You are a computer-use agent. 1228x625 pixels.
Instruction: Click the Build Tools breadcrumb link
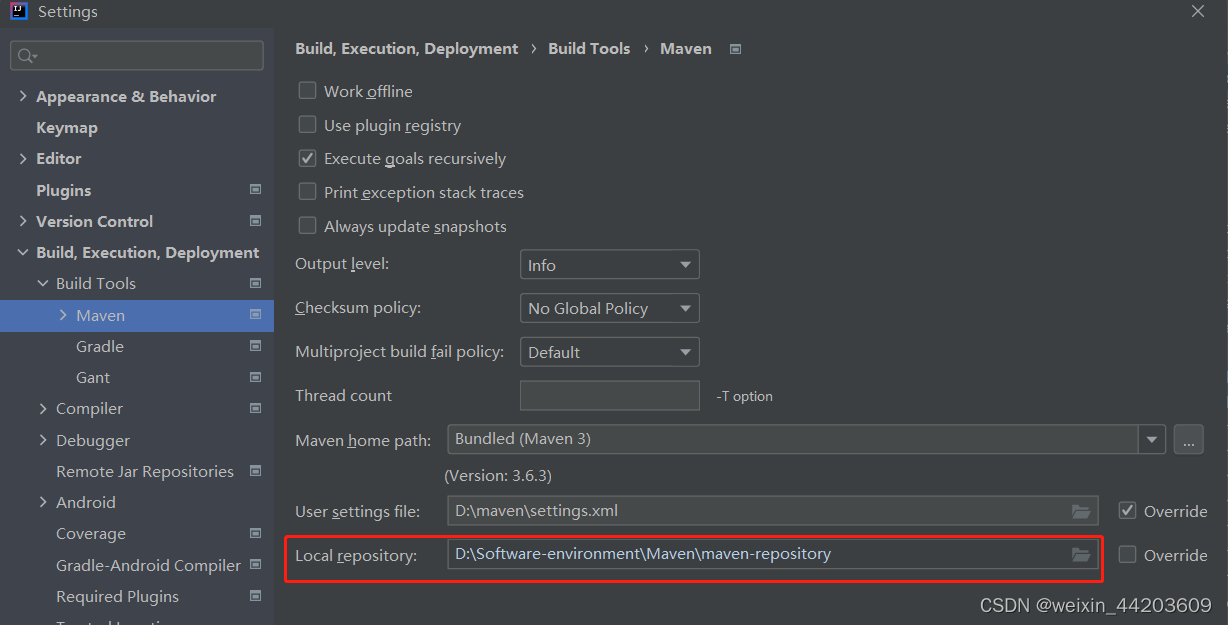[x=589, y=48]
